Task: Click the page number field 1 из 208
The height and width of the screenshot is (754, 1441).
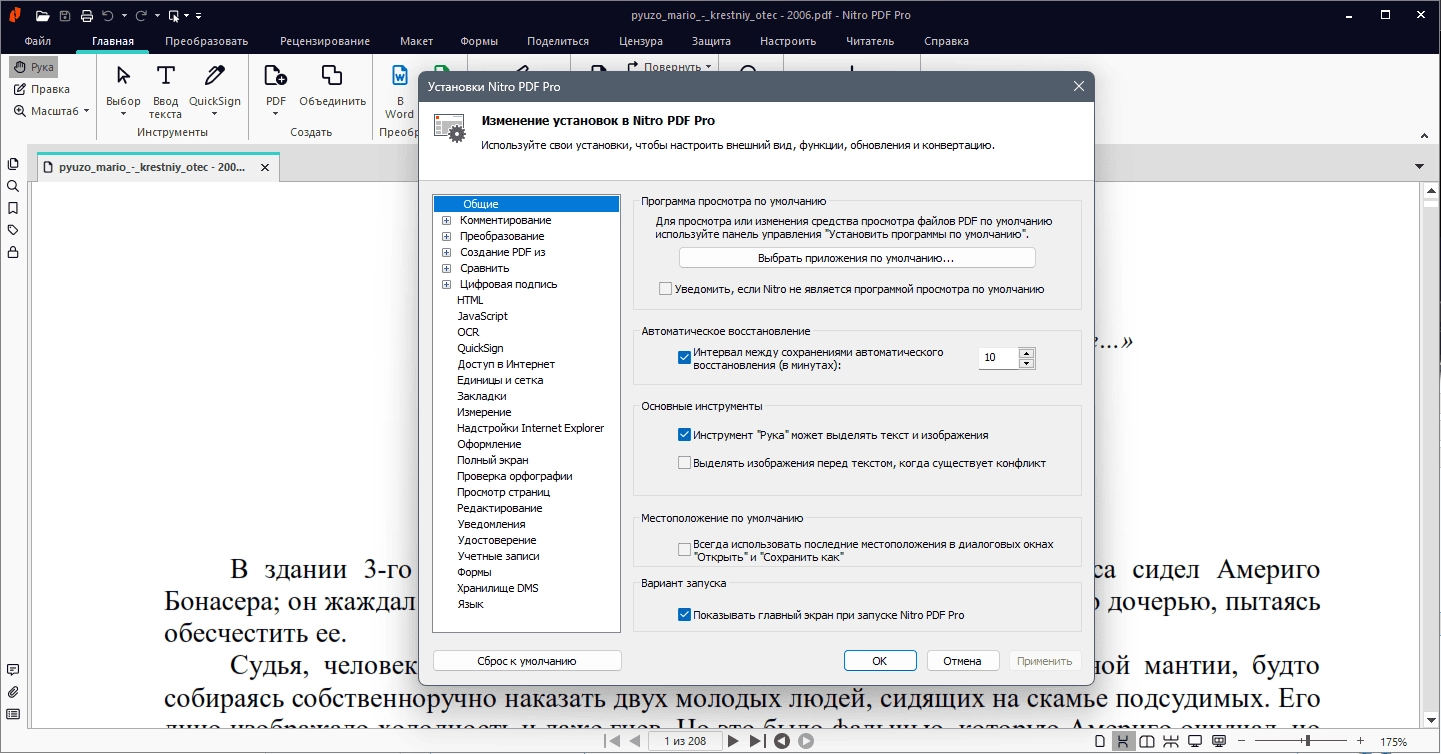Action: [684, 741]
